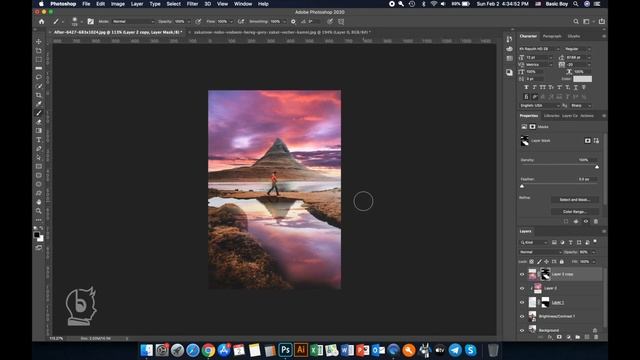Click the foreground color swatch
Viewport: 640px width, 360px height.
click(37, 235)
